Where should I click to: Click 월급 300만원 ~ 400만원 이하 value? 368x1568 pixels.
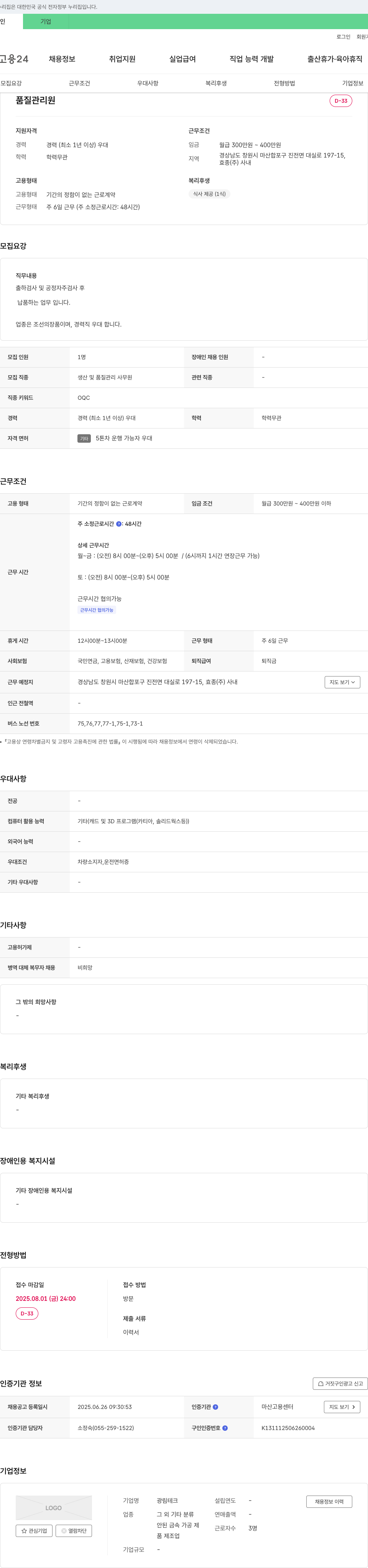pos(296,504)
